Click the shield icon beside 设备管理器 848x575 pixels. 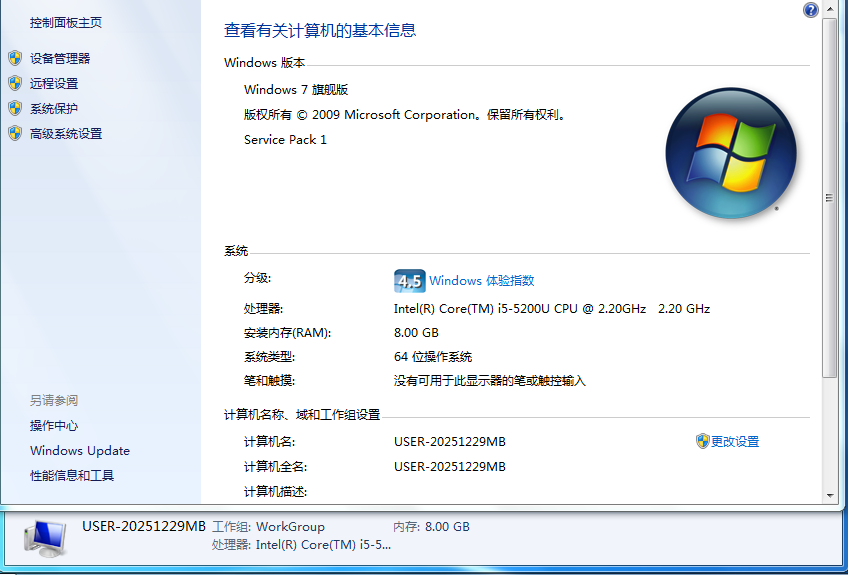15,58
